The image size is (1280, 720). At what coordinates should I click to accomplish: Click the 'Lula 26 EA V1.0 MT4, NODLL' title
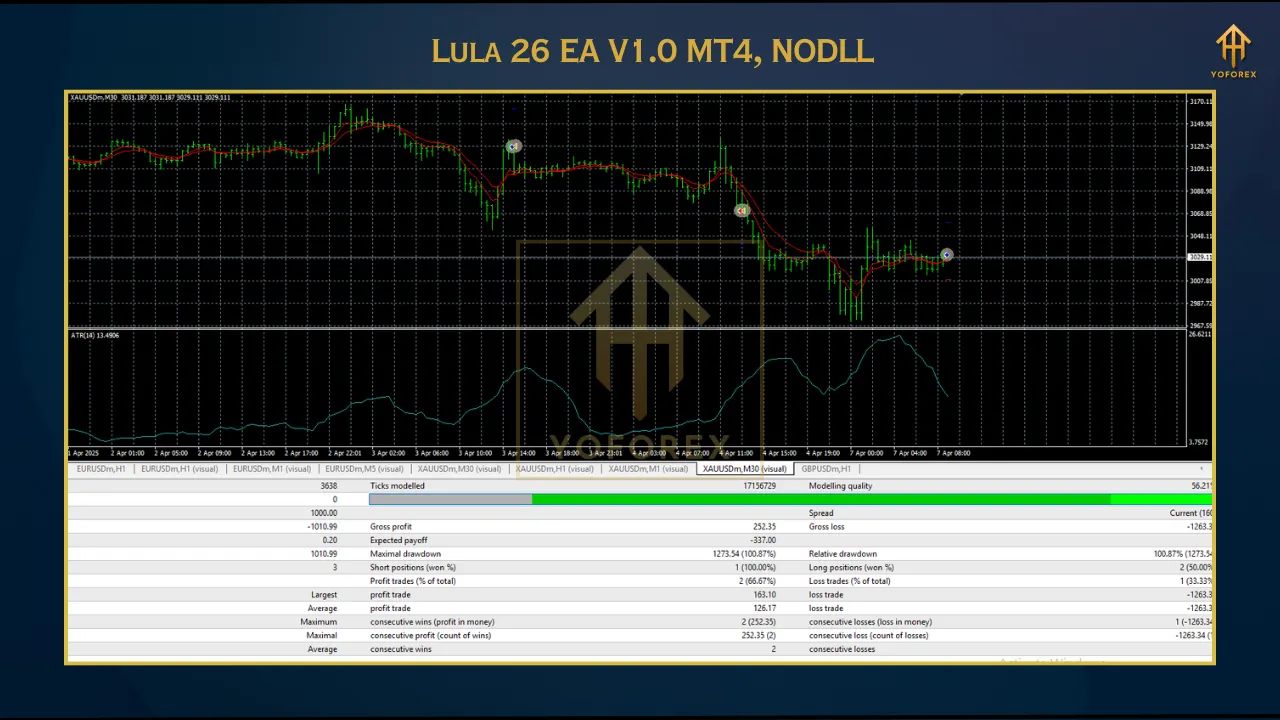coord(653,52)
